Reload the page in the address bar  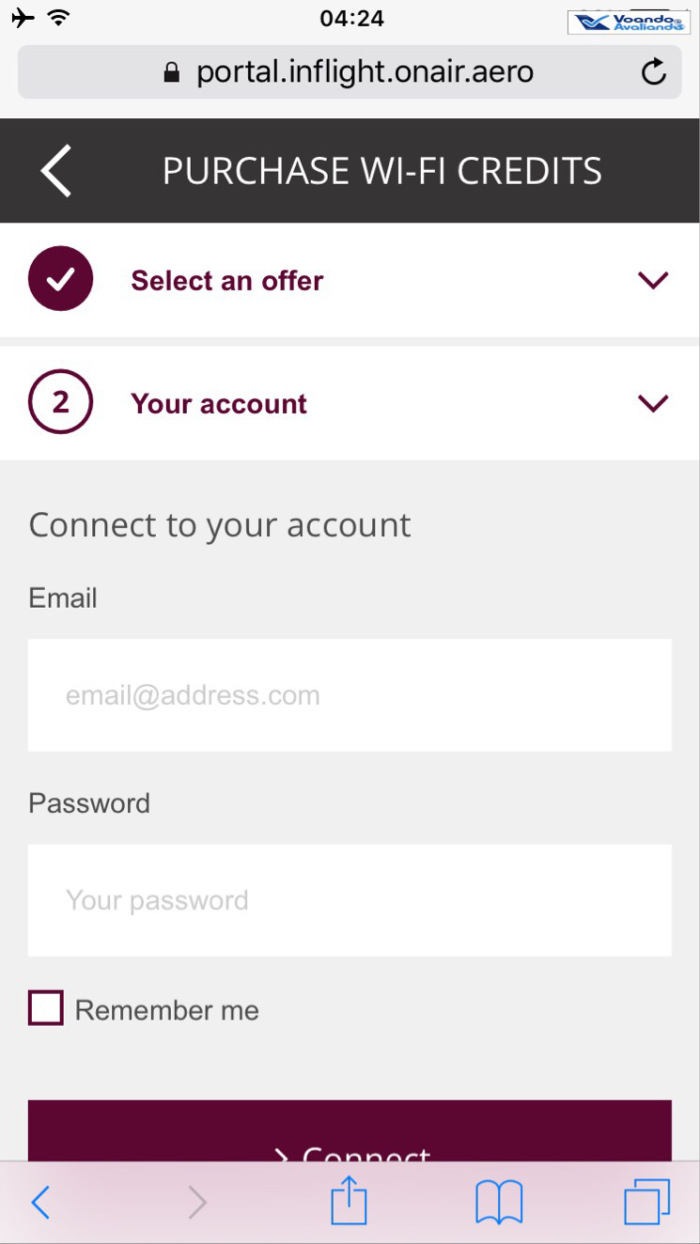(x=653, y=72)
